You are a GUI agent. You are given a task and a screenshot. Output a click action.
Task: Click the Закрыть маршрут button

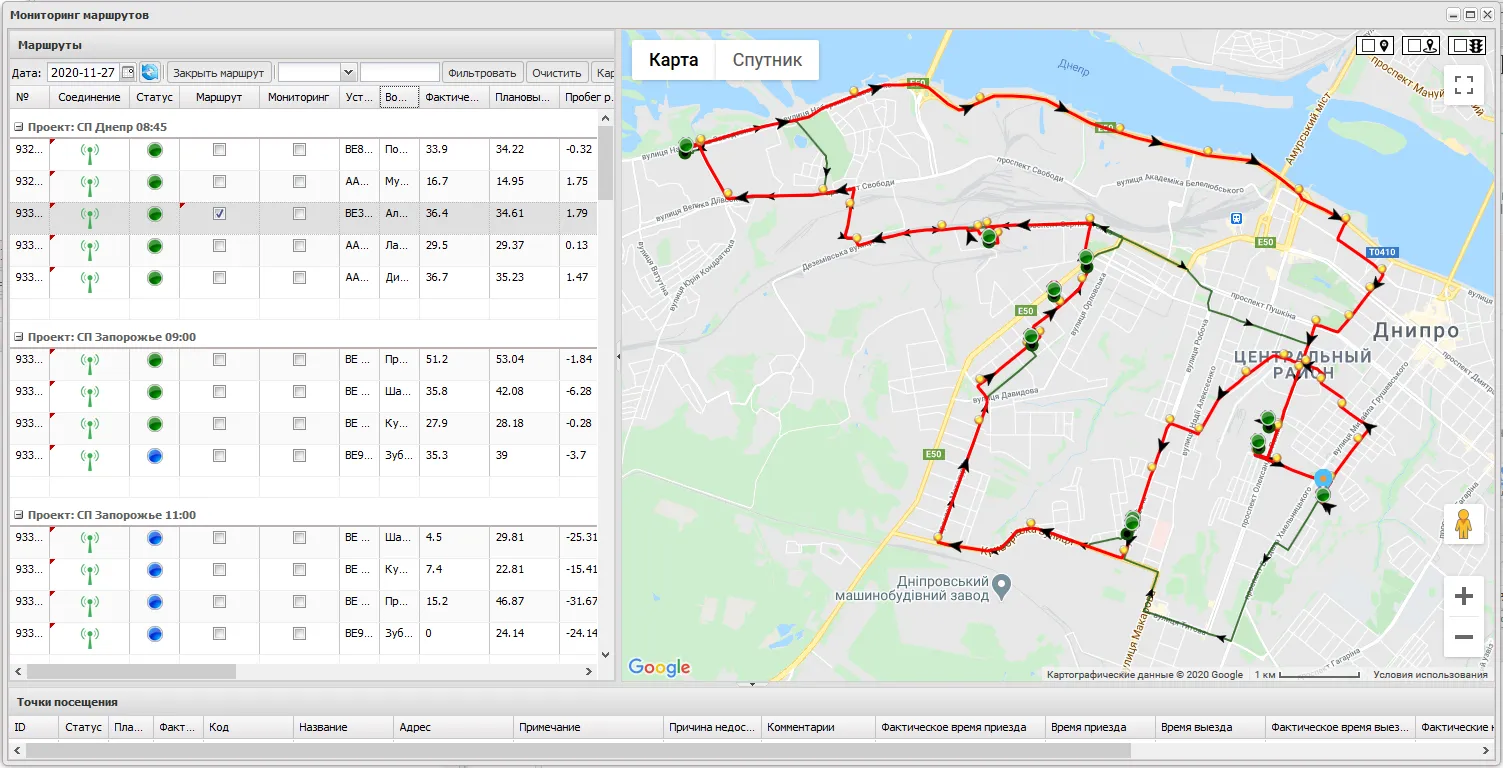coord(219,72)
